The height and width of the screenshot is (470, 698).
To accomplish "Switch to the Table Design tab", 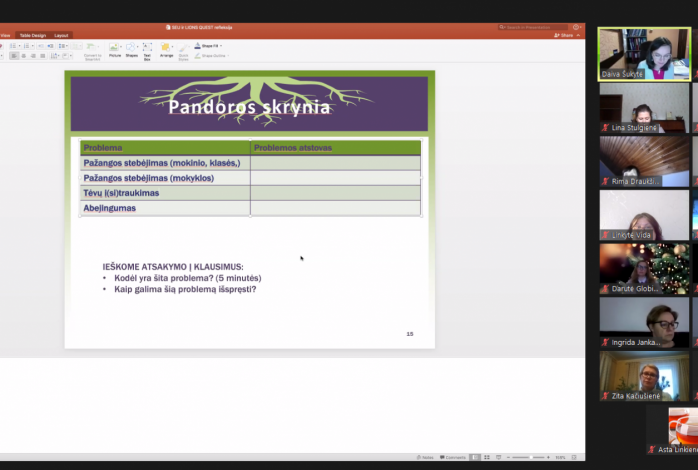I will pos(32,35).
